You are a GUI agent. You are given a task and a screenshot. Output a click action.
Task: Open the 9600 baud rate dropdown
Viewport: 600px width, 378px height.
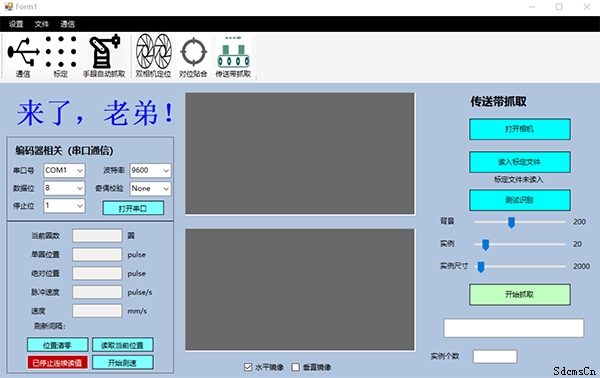click(x=150, y=171)
